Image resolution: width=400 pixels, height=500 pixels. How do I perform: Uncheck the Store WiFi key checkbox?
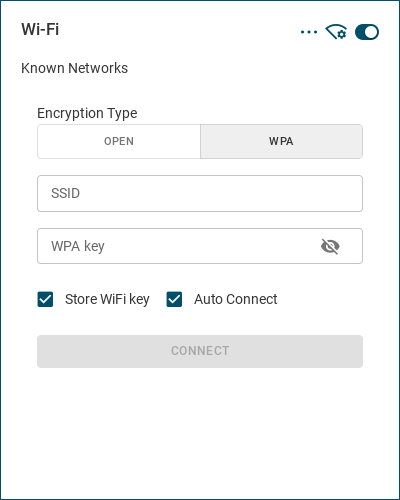[45, 299]
